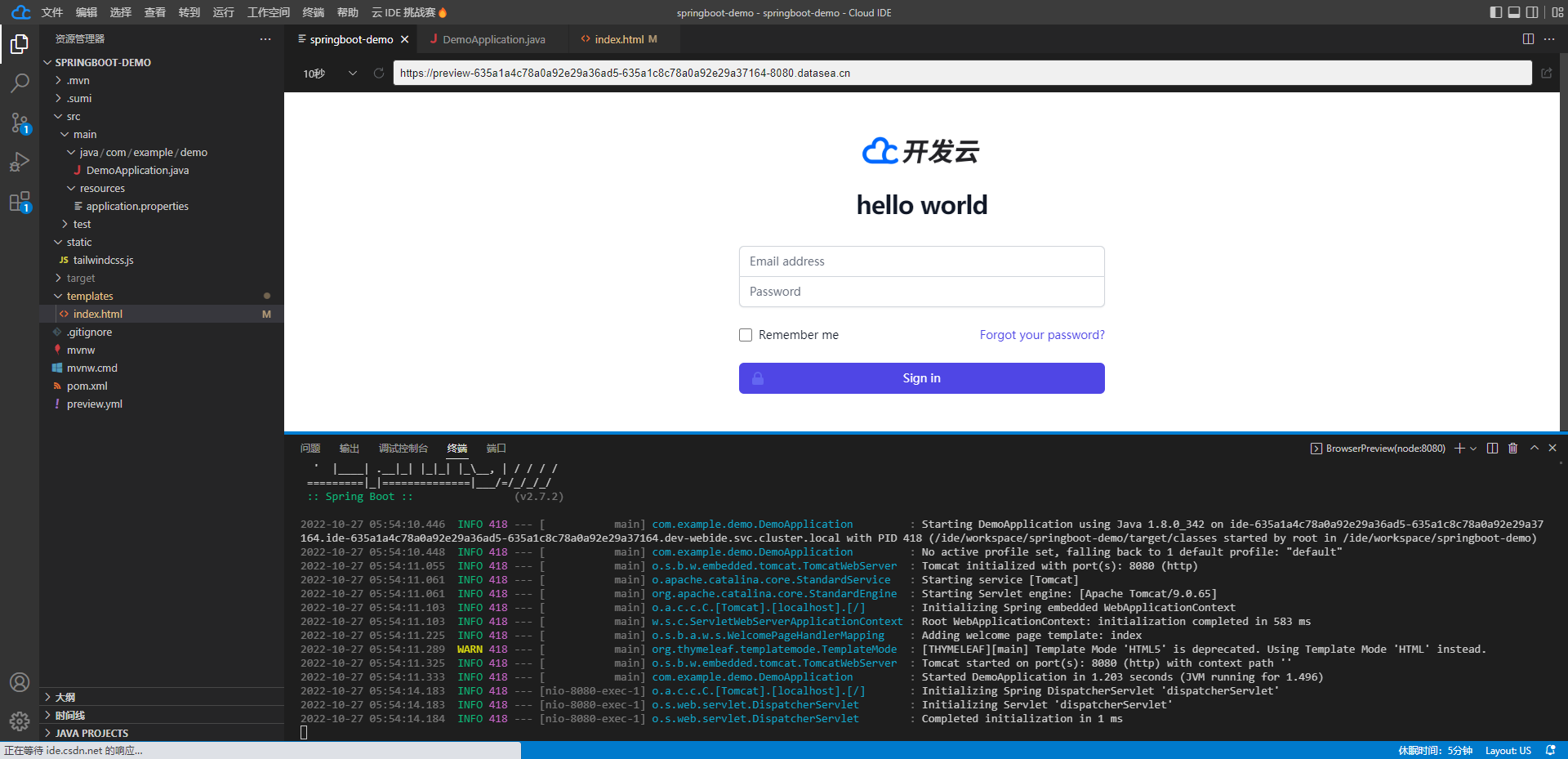Open editor more actions ellipsis
The image size is (1568, 759).
click(1549, 39)
